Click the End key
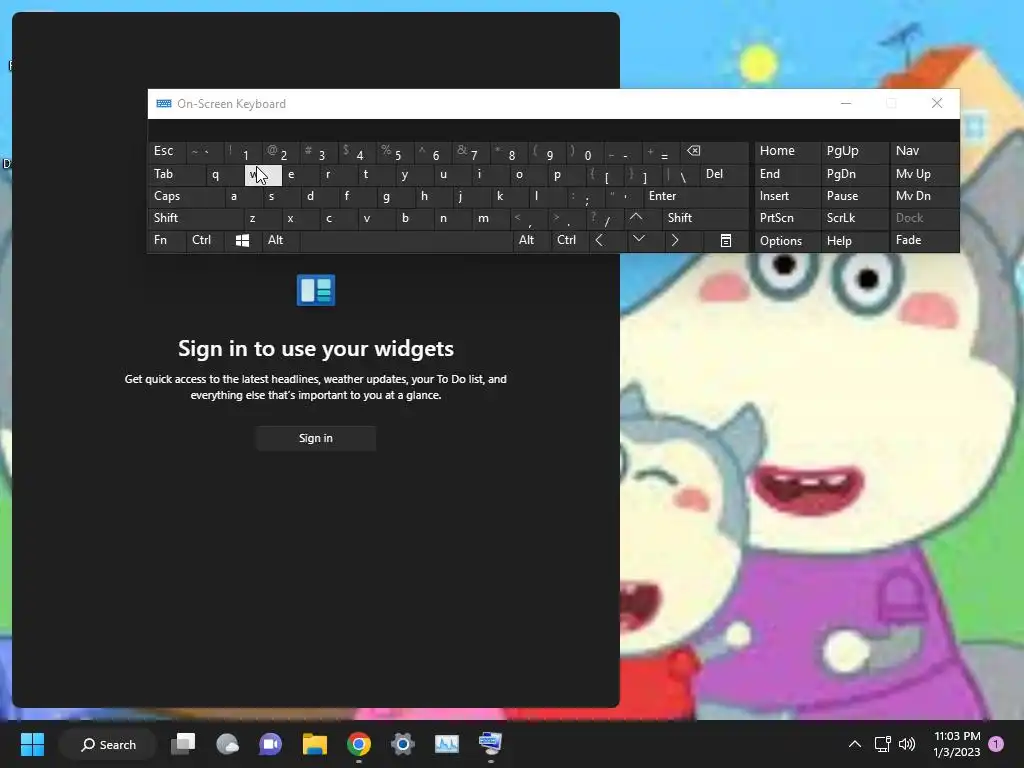 (788, 174)
